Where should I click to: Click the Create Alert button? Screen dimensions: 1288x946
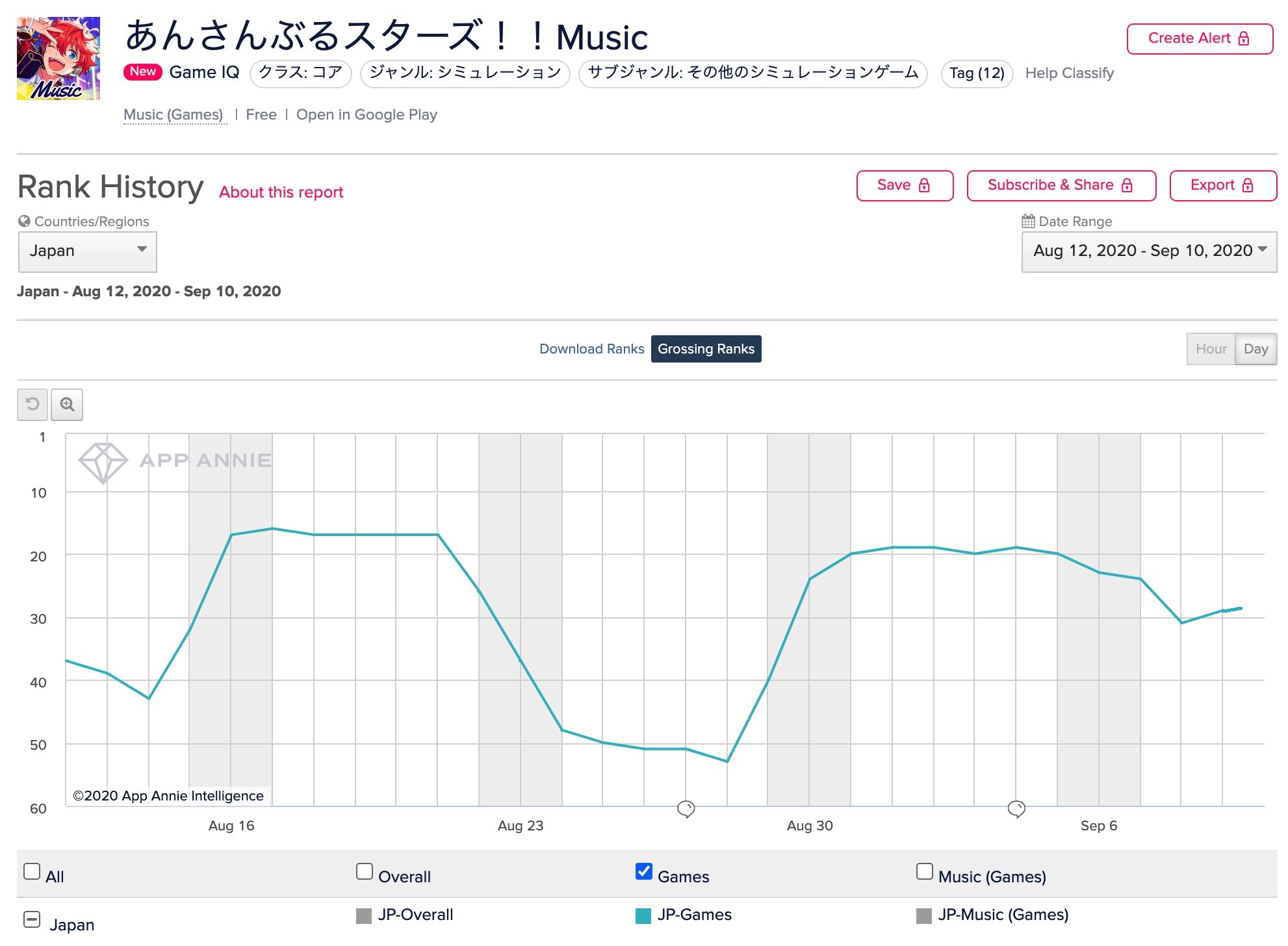tap(1200, 38)
